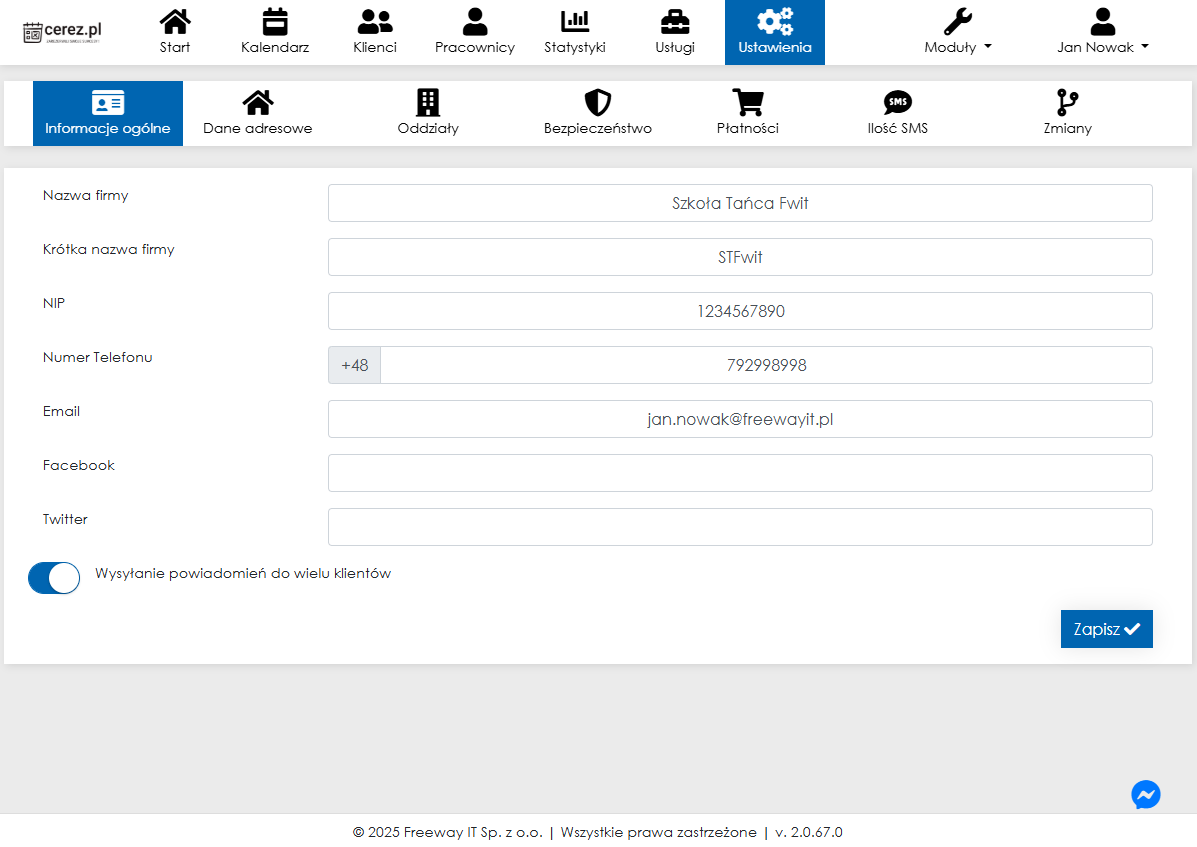Select the Pracownicy employees menu item
The width and height of the screenshot is (1197, 847).
[475, 32]
